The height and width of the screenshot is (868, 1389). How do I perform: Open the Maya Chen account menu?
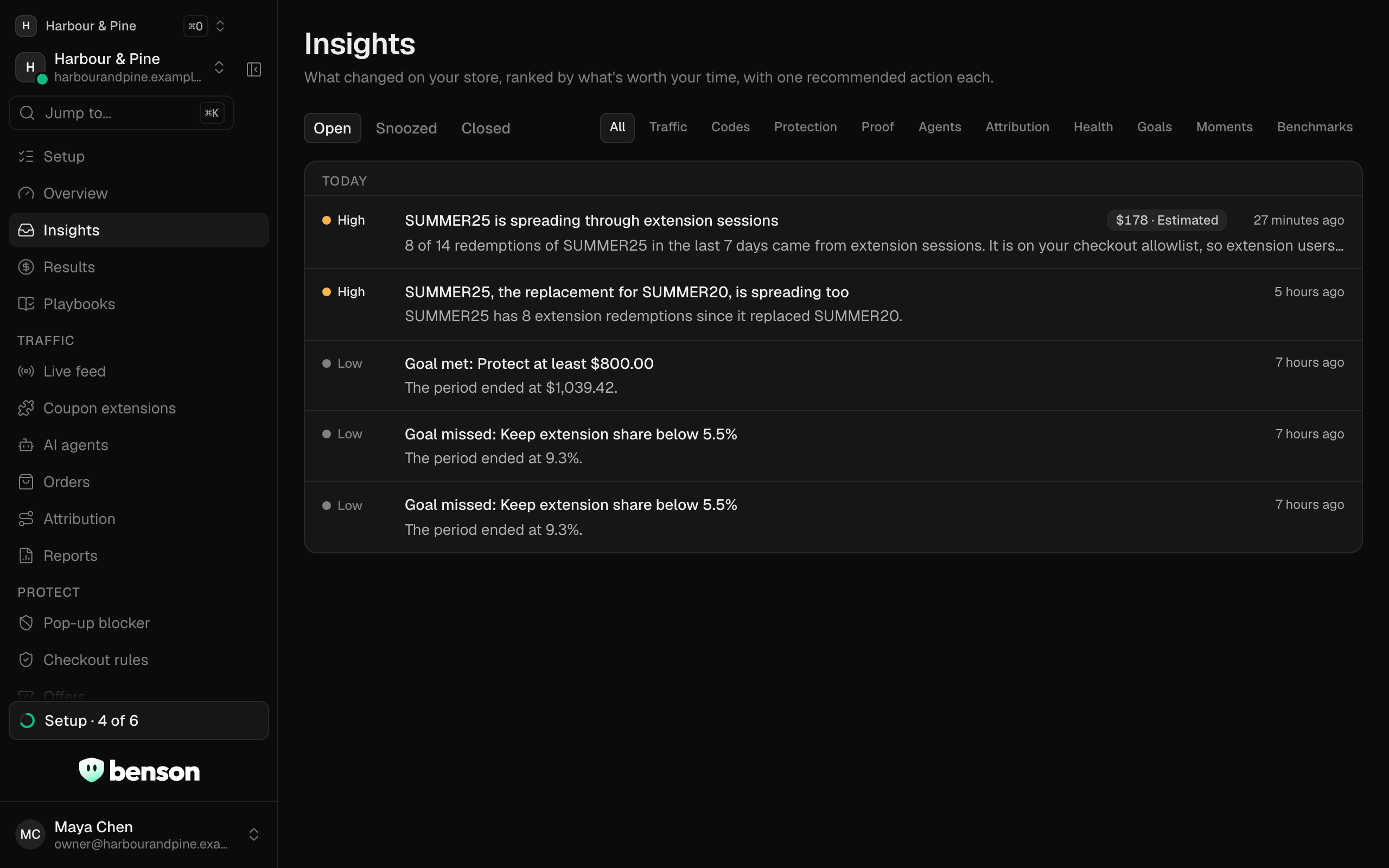(138, 834)
